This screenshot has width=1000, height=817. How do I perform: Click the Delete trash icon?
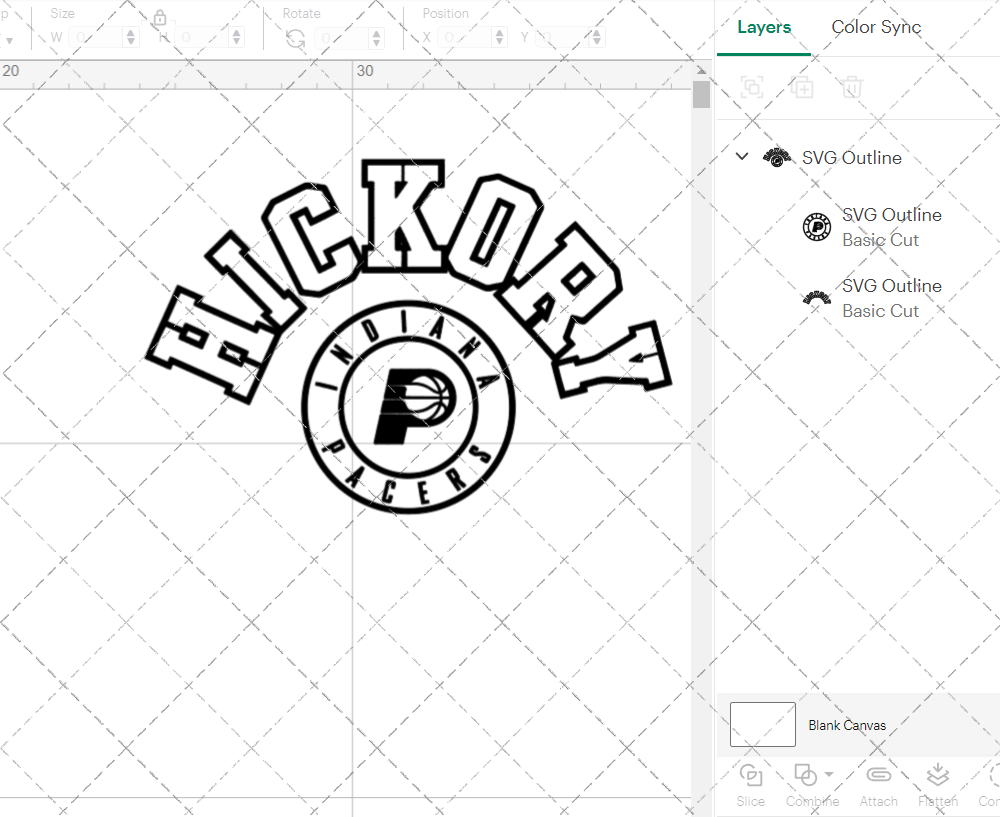pos(851,87)
